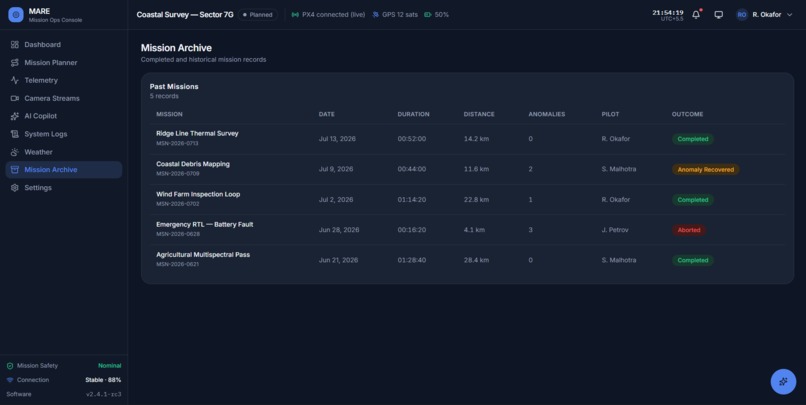Click the PX4 connection signal icon
Screen dimensions: 806x405
pos(295,15)
